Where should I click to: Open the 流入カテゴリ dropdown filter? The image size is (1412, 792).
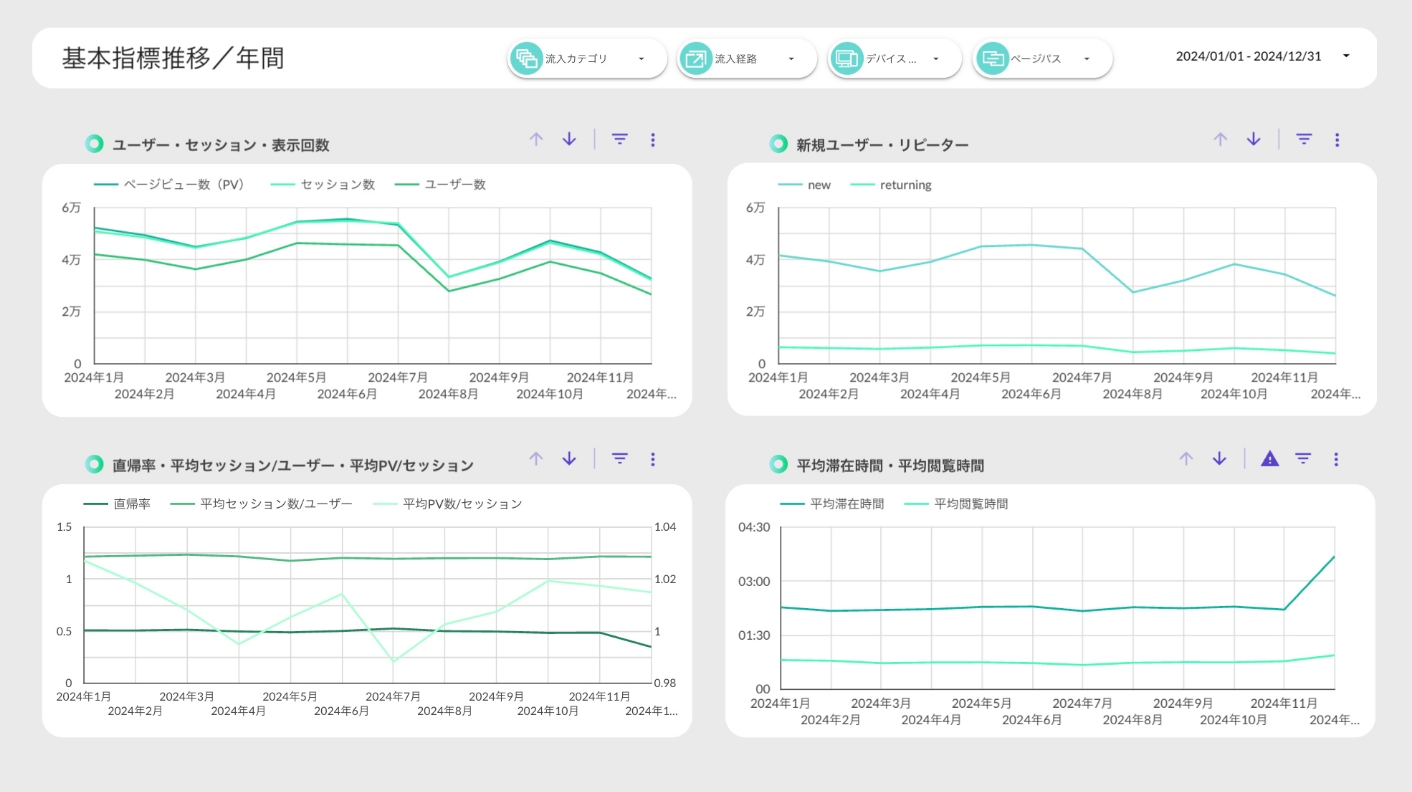(x=587, y=59)
